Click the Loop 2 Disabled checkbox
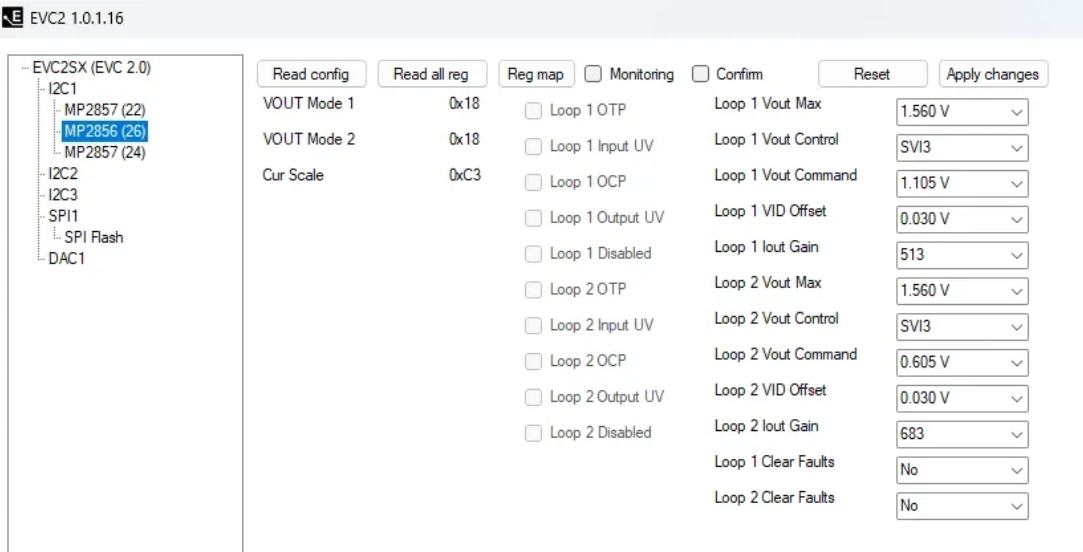This screenshot has width=1083, height=552. tap(533, 433)
